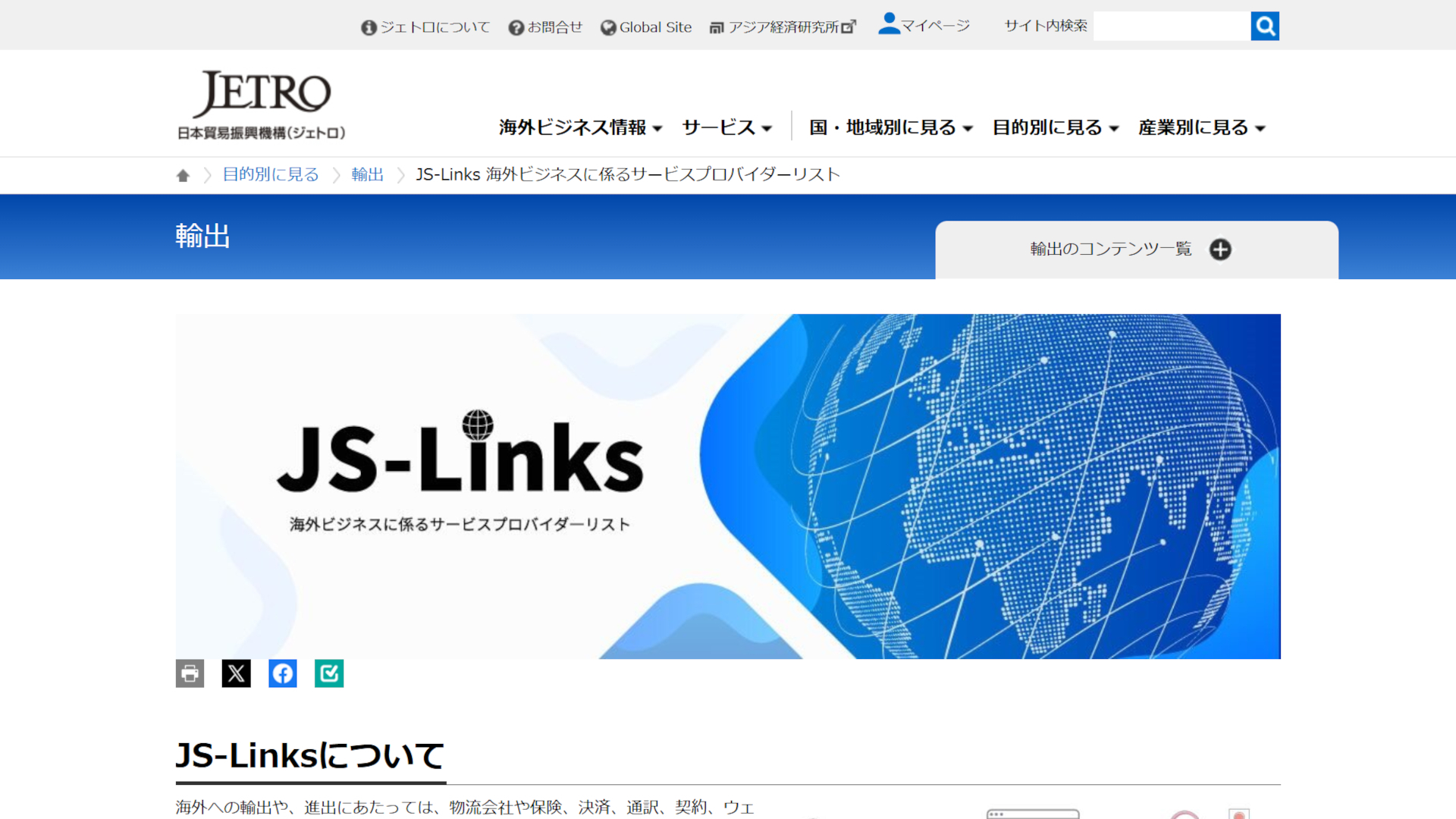
Task: Click the JETRO logo
Action: (x=262, y=105)
